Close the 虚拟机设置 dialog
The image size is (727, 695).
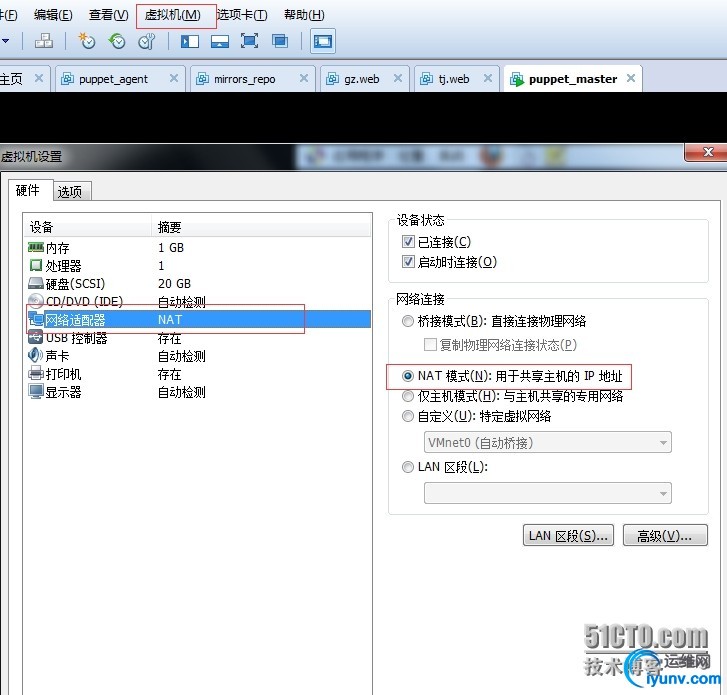tap(707, 153)
